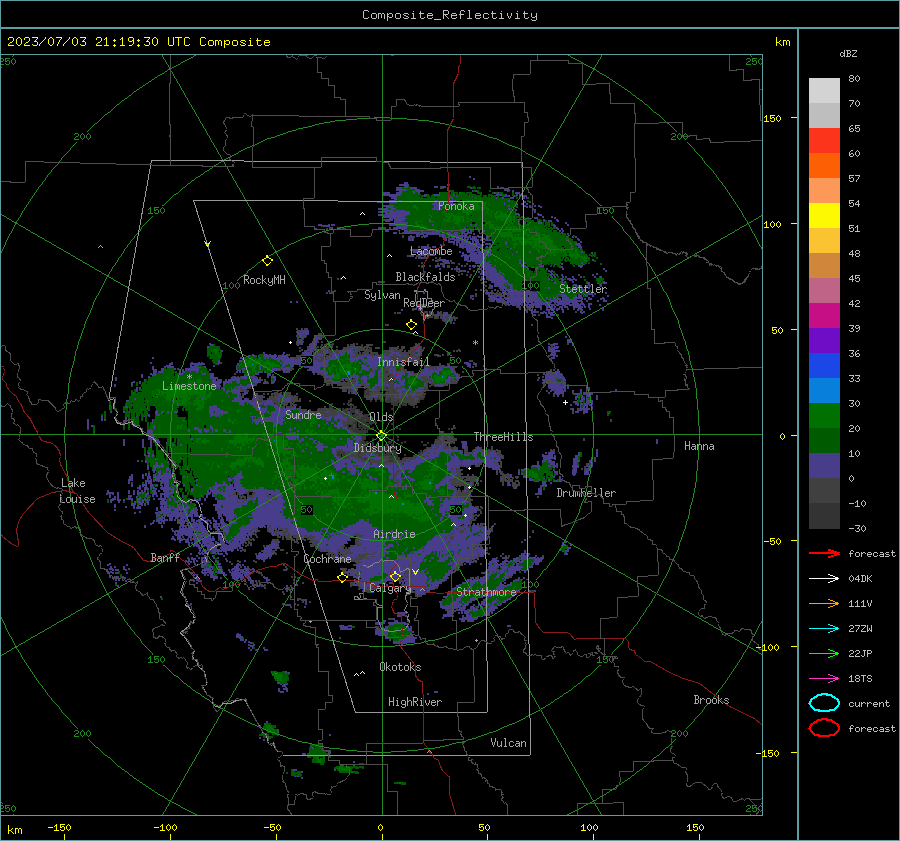The height and width of the screenshot is (841, 900).
Task: Click the yellow diamond marker beside RockyMH
Action: (267, 261)
